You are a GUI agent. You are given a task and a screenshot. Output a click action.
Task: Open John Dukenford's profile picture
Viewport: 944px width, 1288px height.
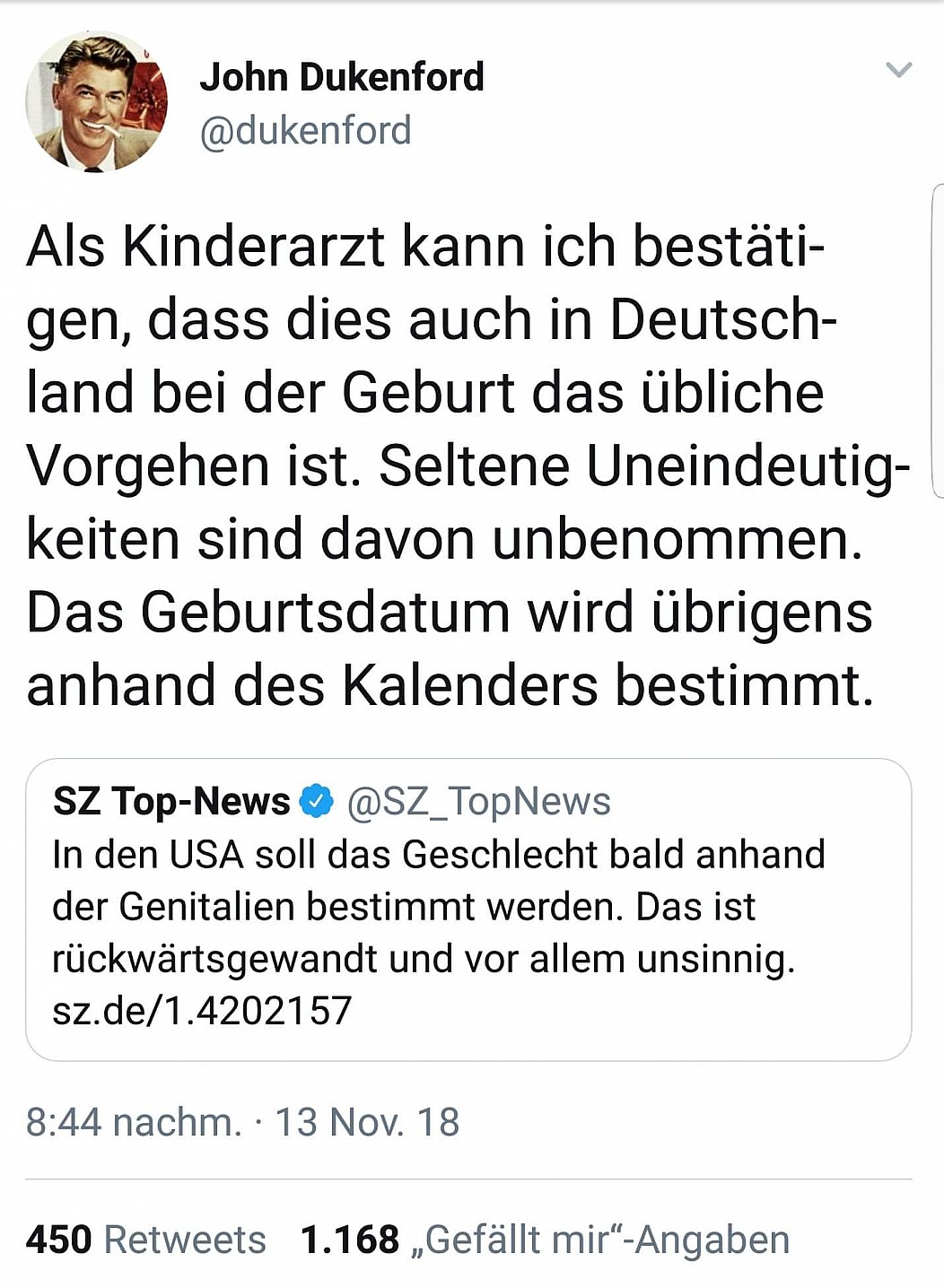(97, 101)
